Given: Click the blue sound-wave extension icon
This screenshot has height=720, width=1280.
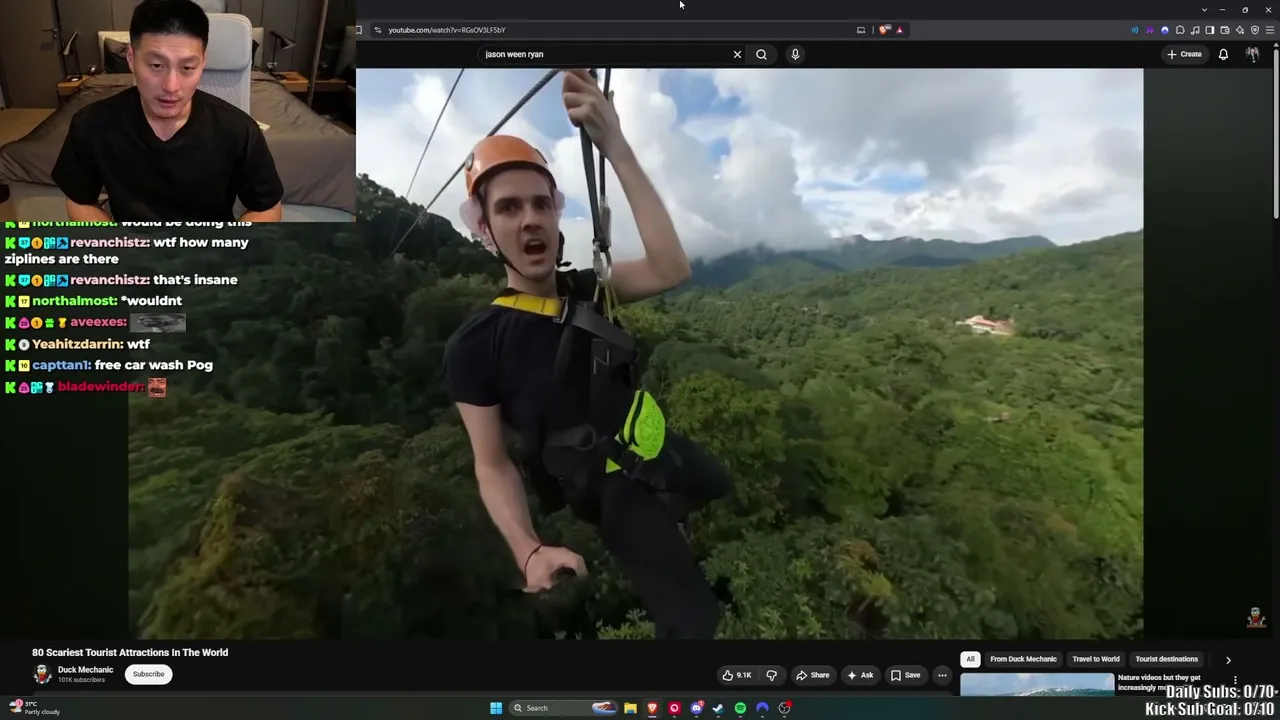Looking at the screenshot, I should click(1135, 30).
